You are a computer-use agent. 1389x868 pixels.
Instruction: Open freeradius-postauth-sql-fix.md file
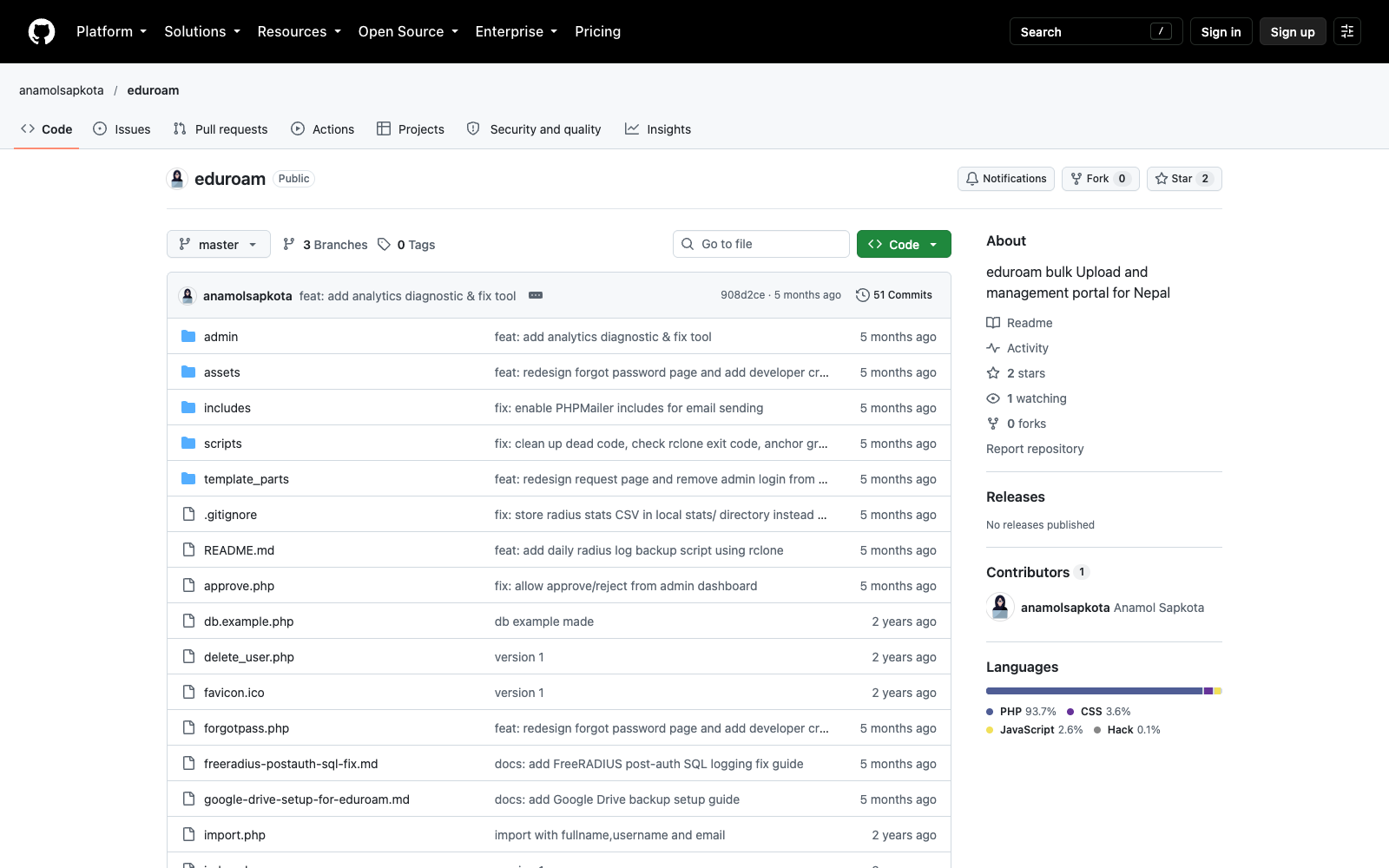click(291, 764)
